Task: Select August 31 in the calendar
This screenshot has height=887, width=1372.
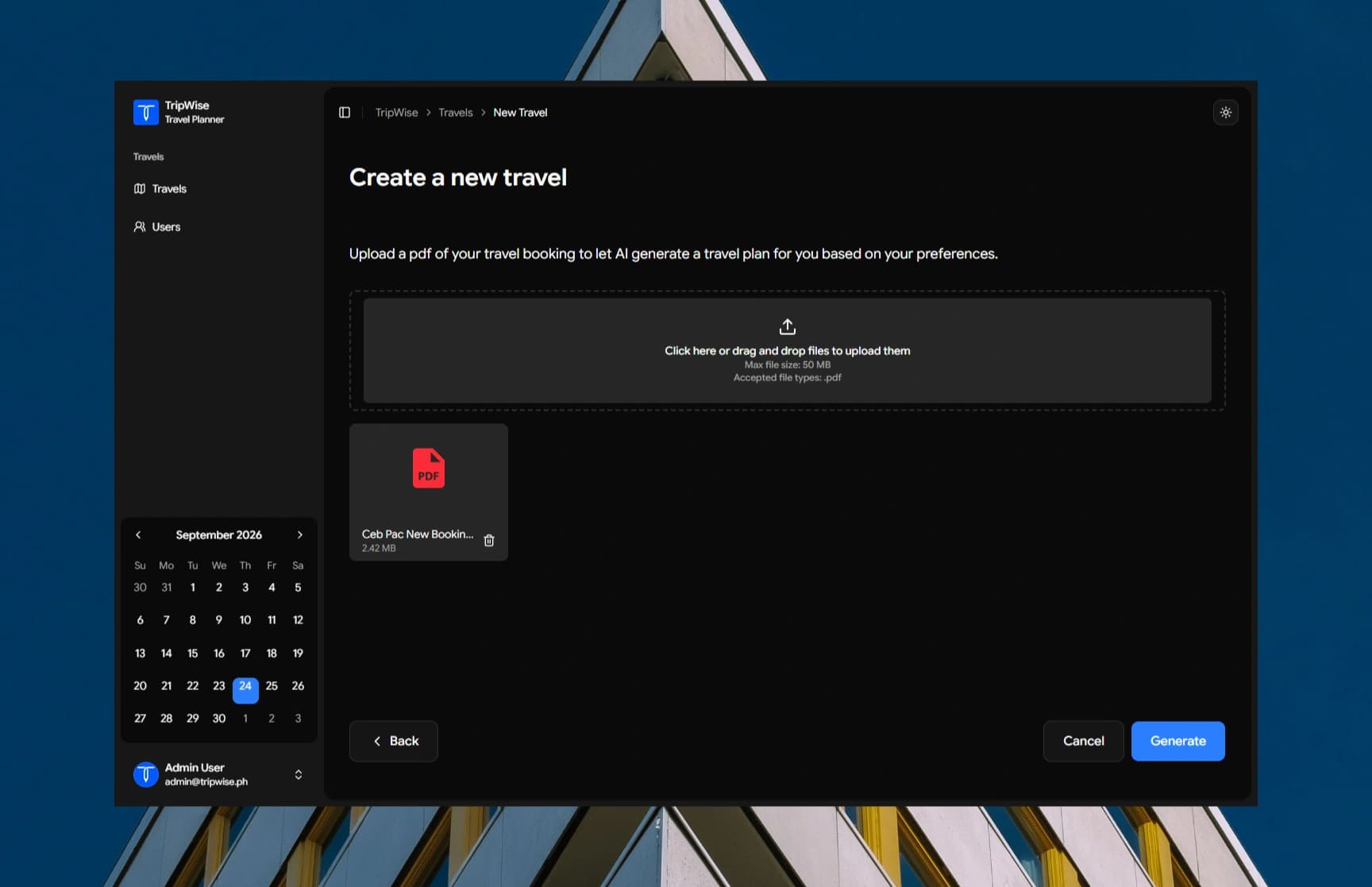Action: [x=167, y=588]
